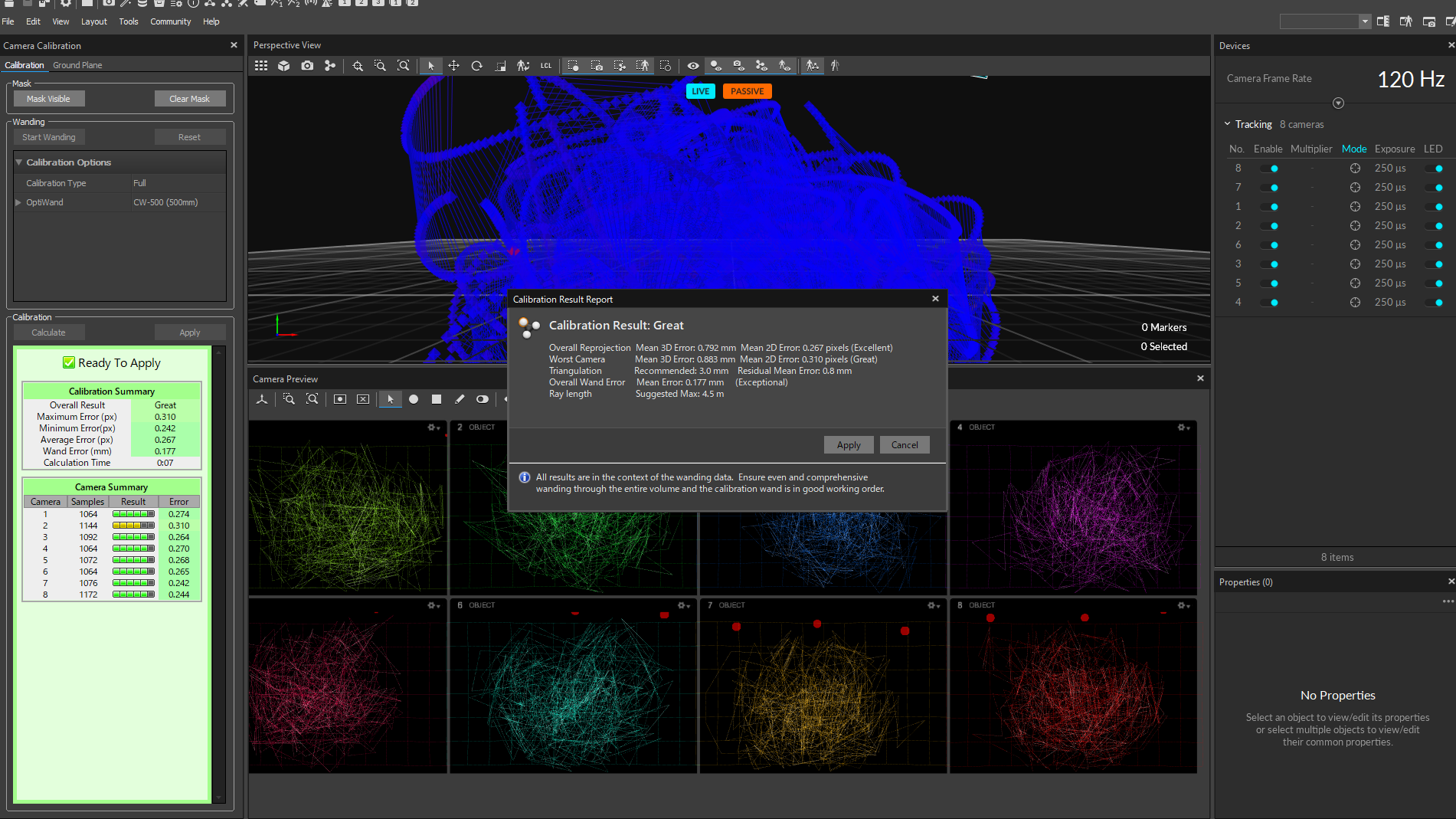Collapse the Calibration Options section
The height and width of the screenshot is (819, 1456).
(x=19, y=162)
